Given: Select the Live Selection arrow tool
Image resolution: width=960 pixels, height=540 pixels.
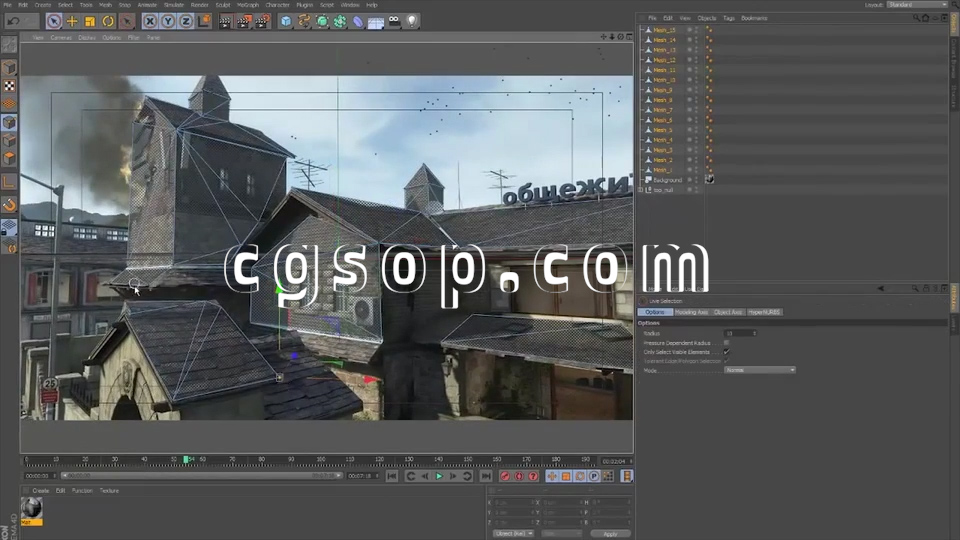Looking at the screenshot, I should (x=54, y=21).
